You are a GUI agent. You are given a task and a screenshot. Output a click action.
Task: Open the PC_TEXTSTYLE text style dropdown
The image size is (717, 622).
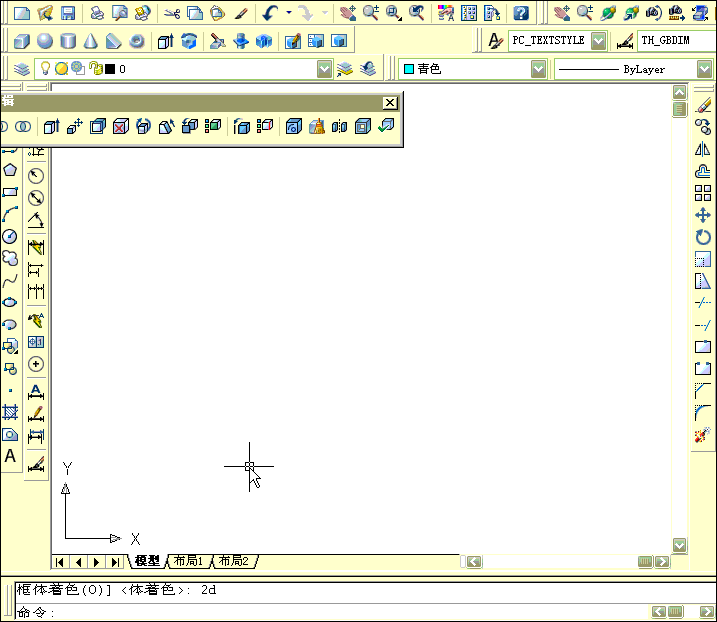pyautogui.click(x=598, y=41)
